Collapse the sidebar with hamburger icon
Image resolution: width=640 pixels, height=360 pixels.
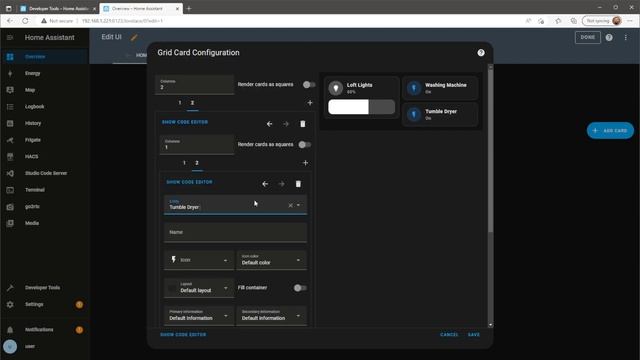click(x=10, y=38)
